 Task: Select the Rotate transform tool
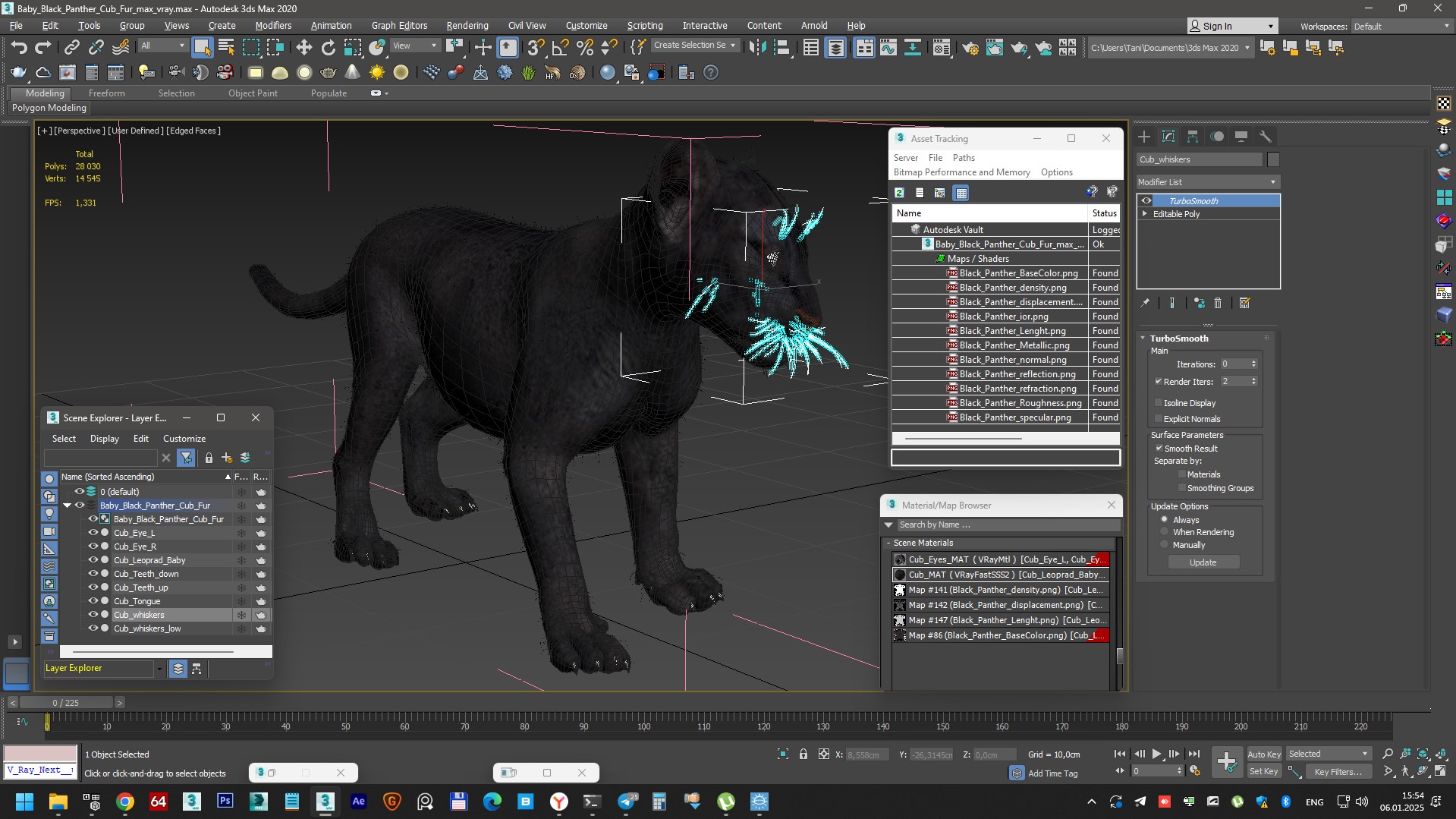click(328, 48)
